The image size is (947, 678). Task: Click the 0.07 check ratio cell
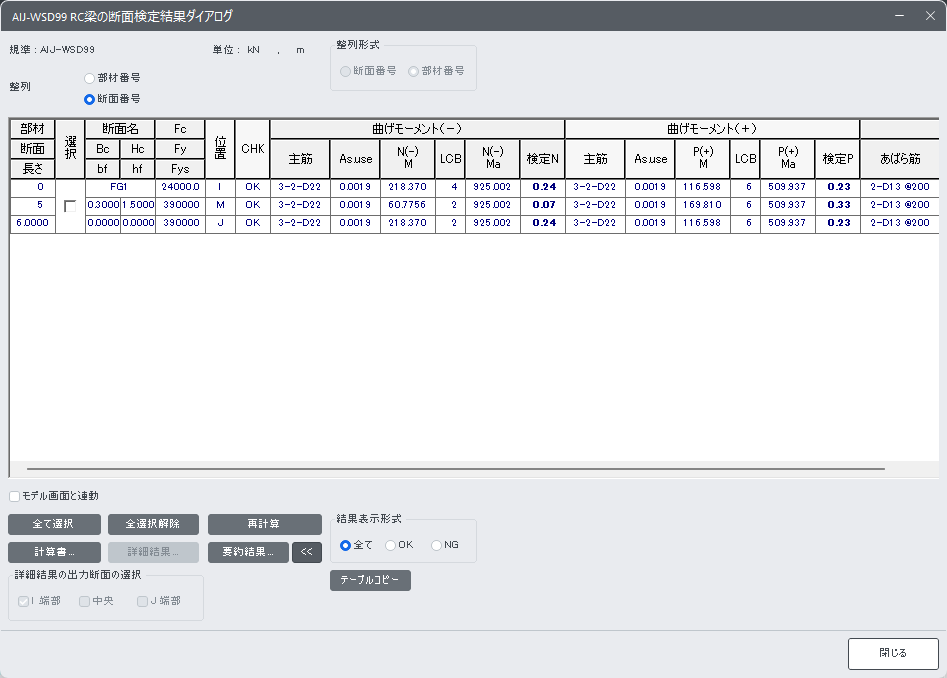click(x=542, y=205)
